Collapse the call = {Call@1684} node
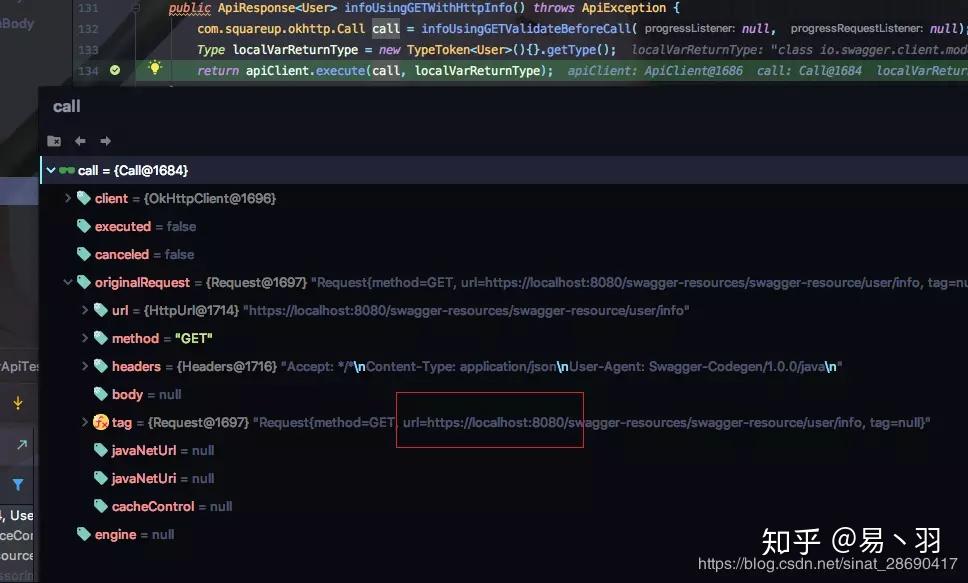The width and height of the screenshot is (968, 583). tap(50, 170)
